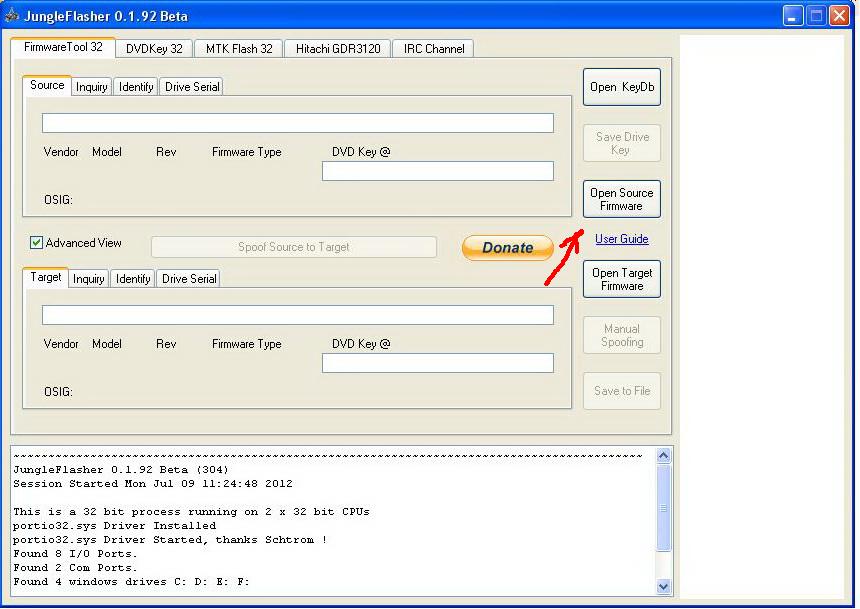Select the Source panel Inquiry tab
This screenshot has height=609, width=860.
tap(92, 87)
